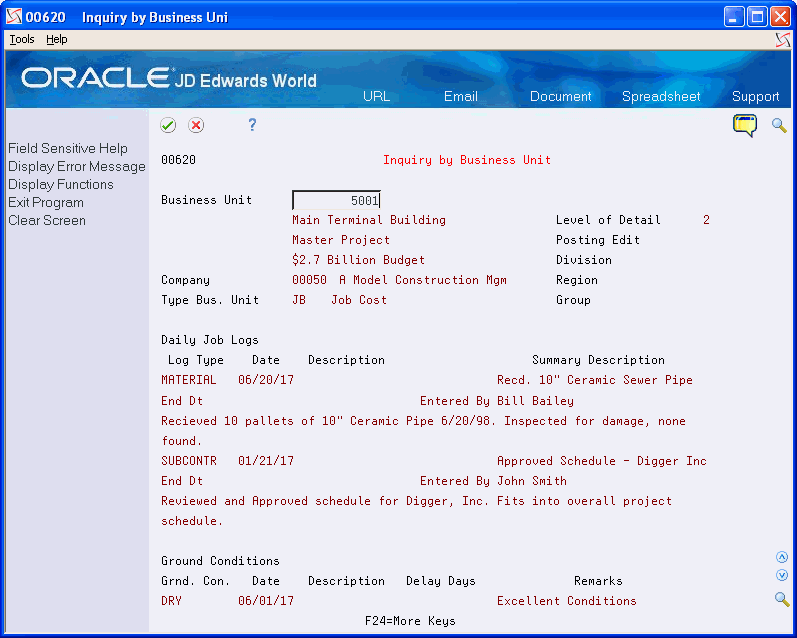Click the 'Daily Job Logs' heading

209,340
